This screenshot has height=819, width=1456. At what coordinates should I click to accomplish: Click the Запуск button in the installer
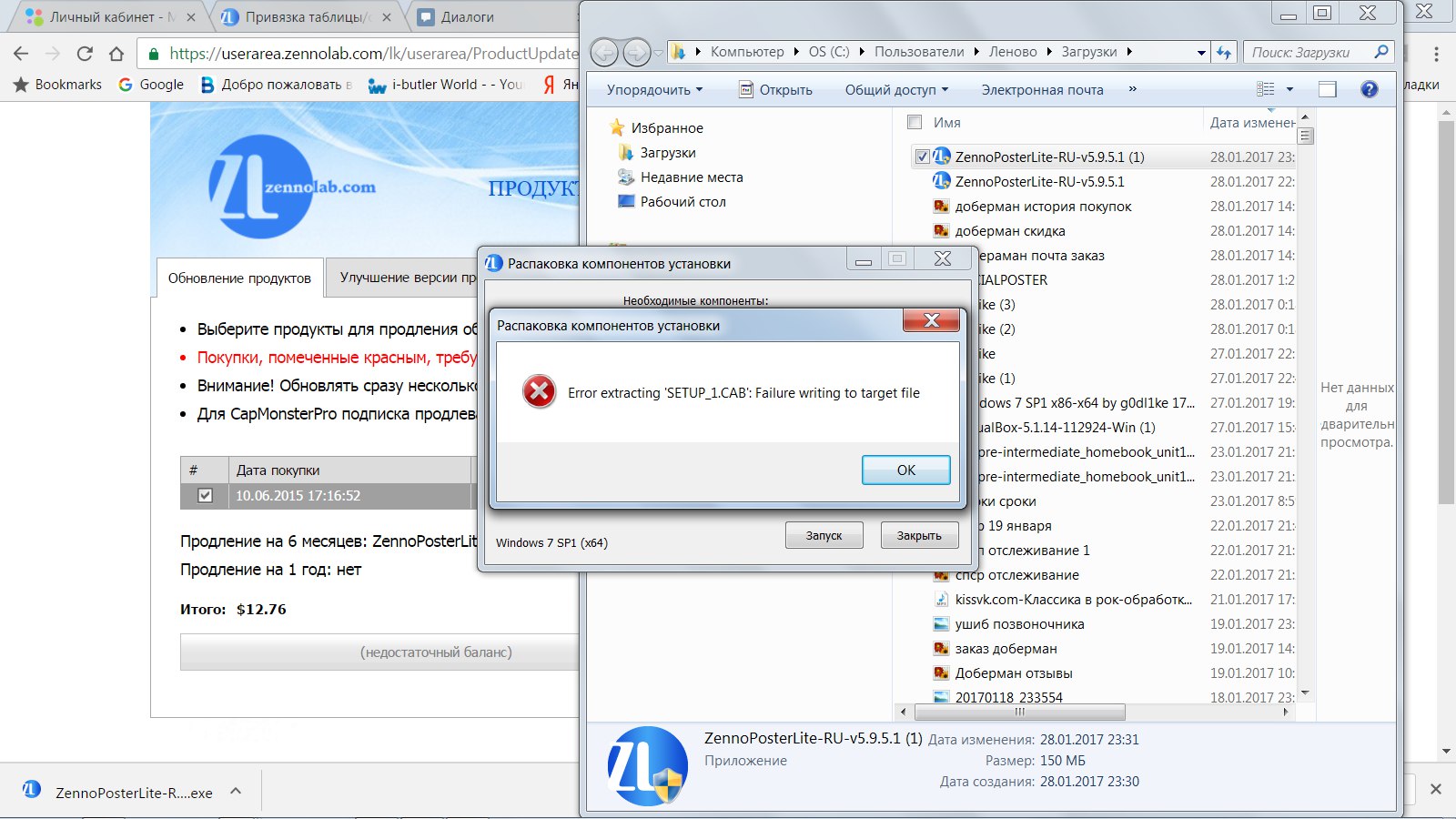point(824,535)
